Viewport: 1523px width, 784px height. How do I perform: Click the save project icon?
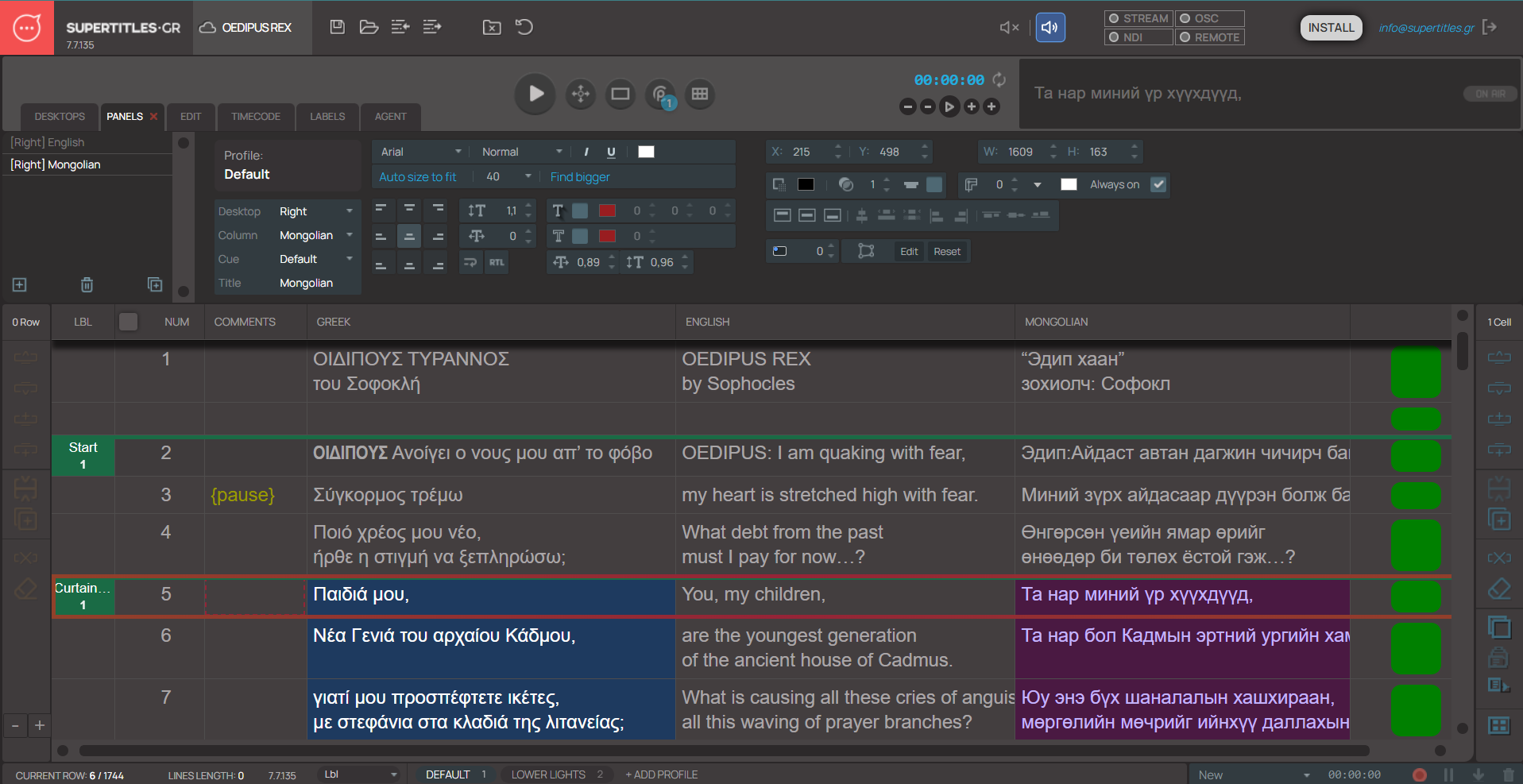338,27
